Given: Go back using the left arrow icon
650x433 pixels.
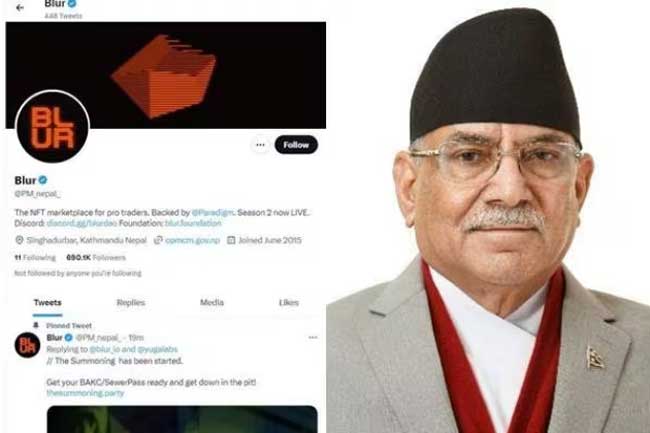Looking at the screenshot, I should click(19, 7).
